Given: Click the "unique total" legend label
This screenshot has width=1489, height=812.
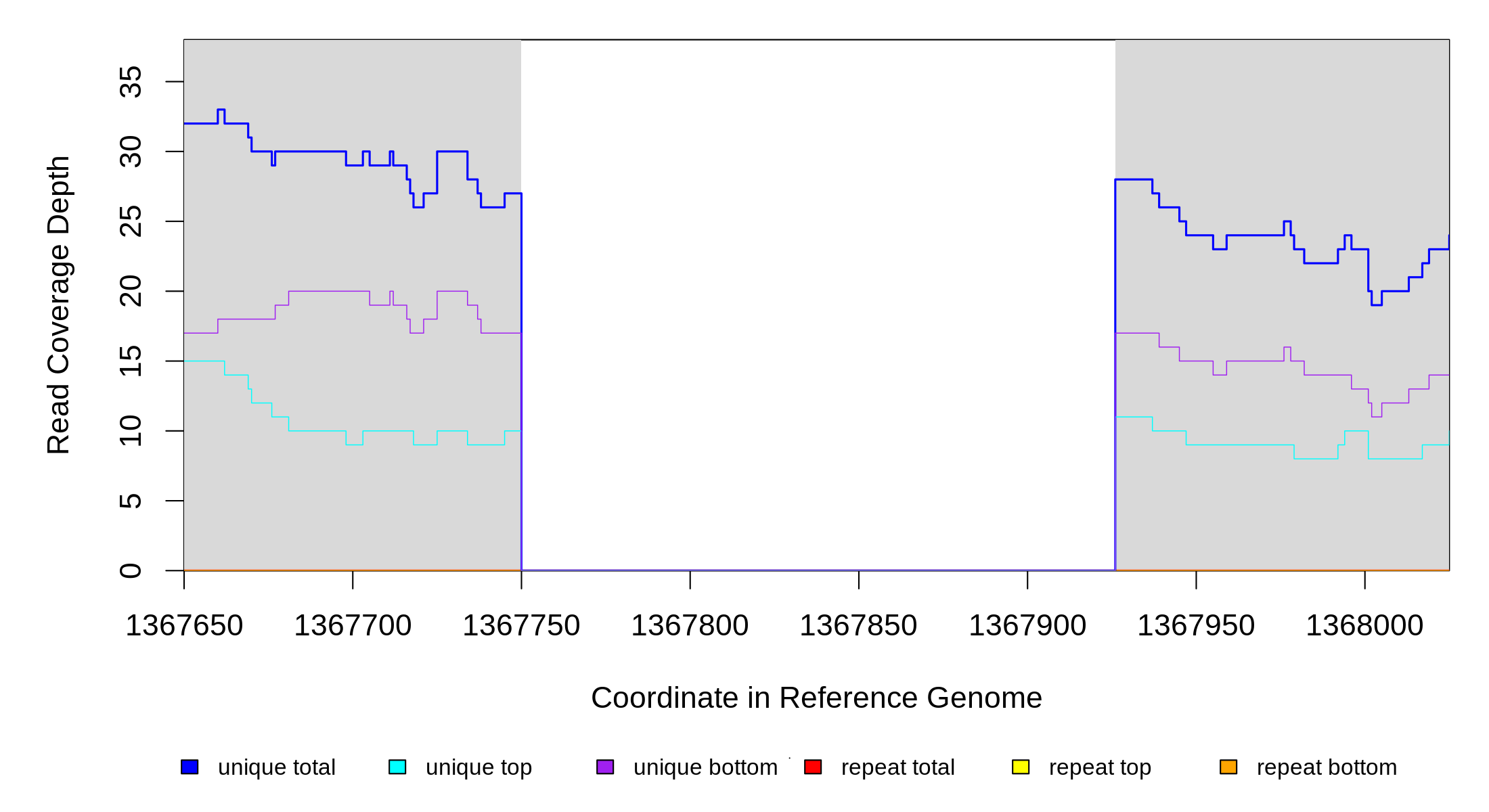Looking at the screenshot, I should [x=276, y=767].
